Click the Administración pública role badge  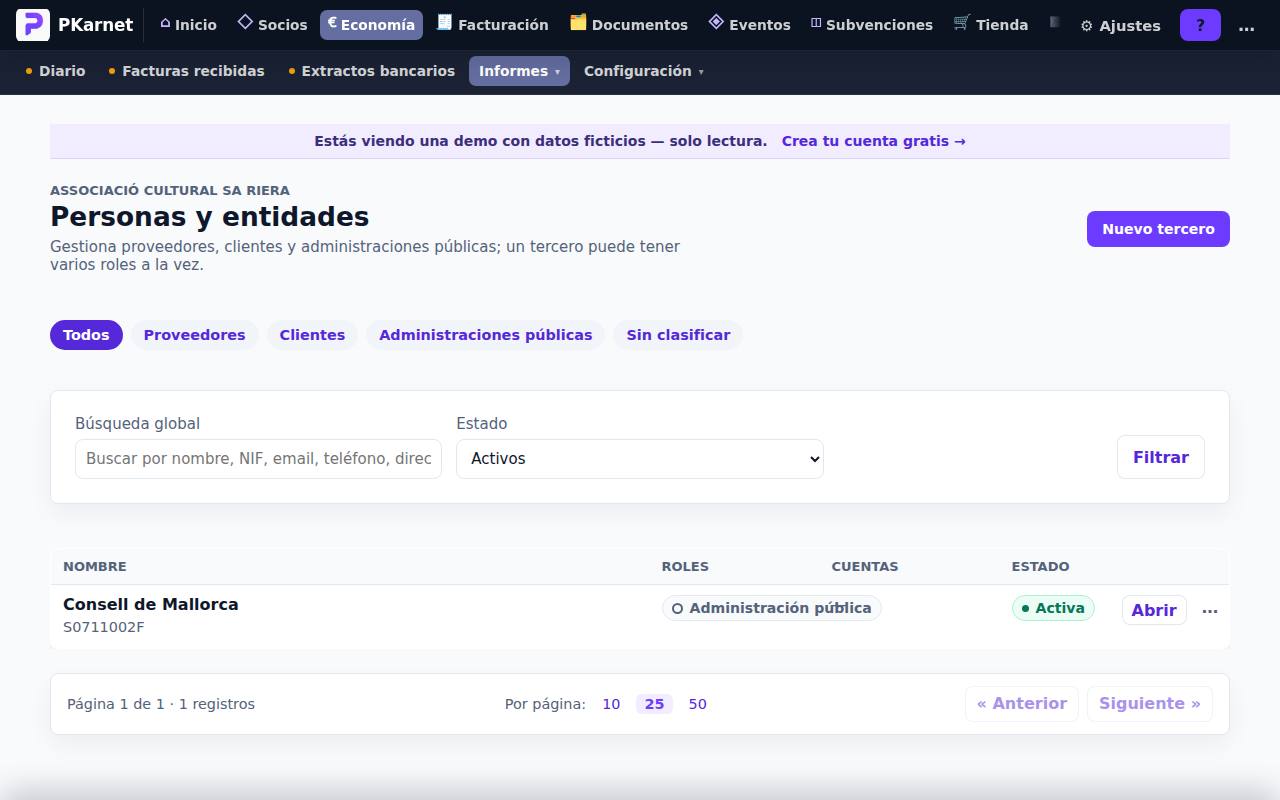[x=771, y=608]
